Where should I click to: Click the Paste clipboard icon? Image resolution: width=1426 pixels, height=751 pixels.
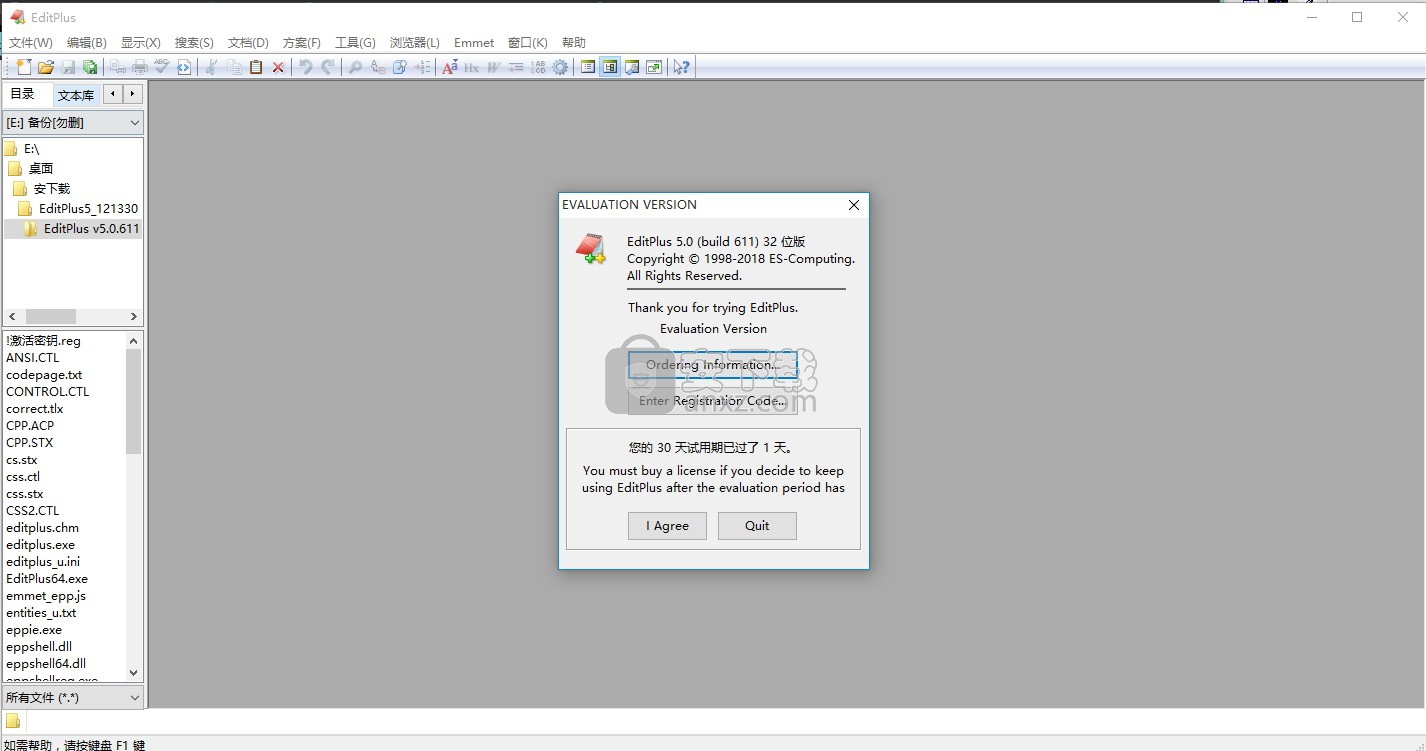[x=256, y=67]
